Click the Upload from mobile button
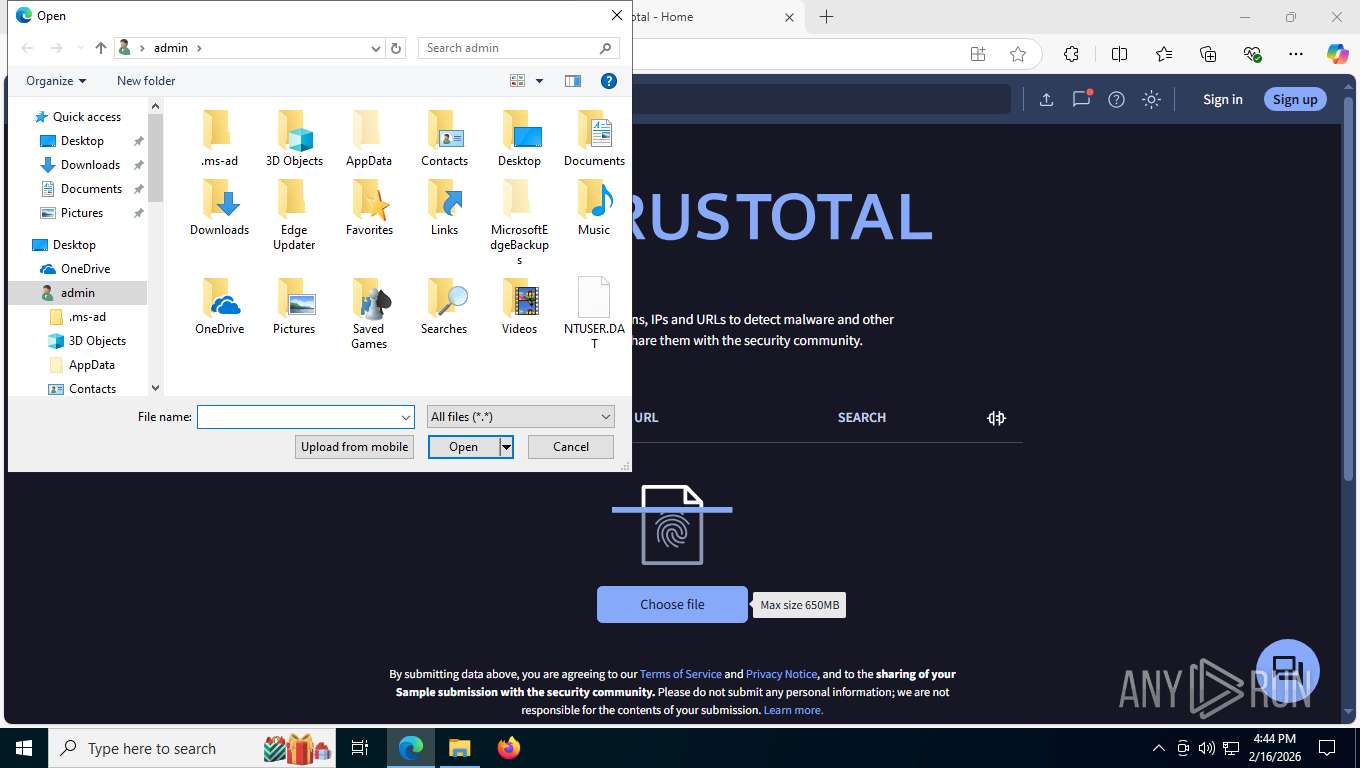The image size is (1360, 768). pyautogui.click(x=354, y=447)
